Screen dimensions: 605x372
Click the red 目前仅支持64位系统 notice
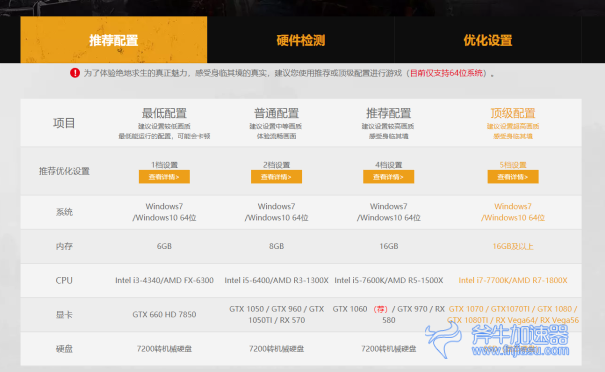coord(446,73)
